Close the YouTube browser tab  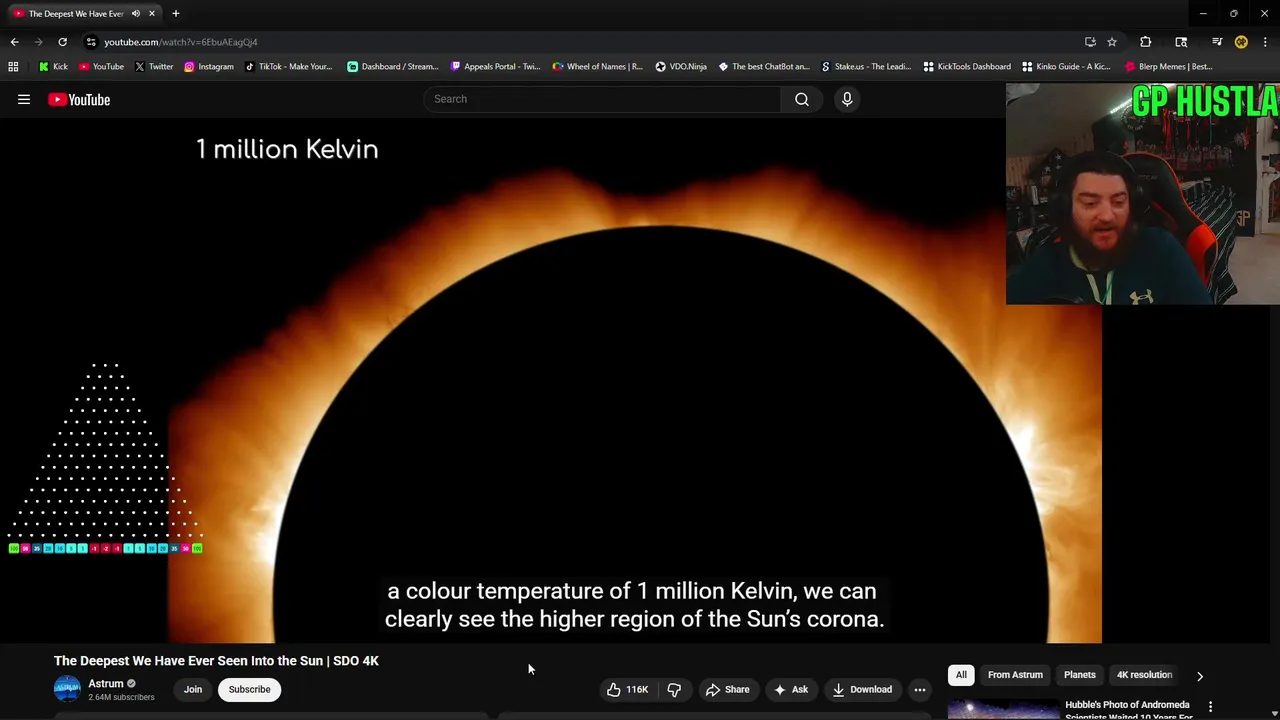[x=152, y=14]
